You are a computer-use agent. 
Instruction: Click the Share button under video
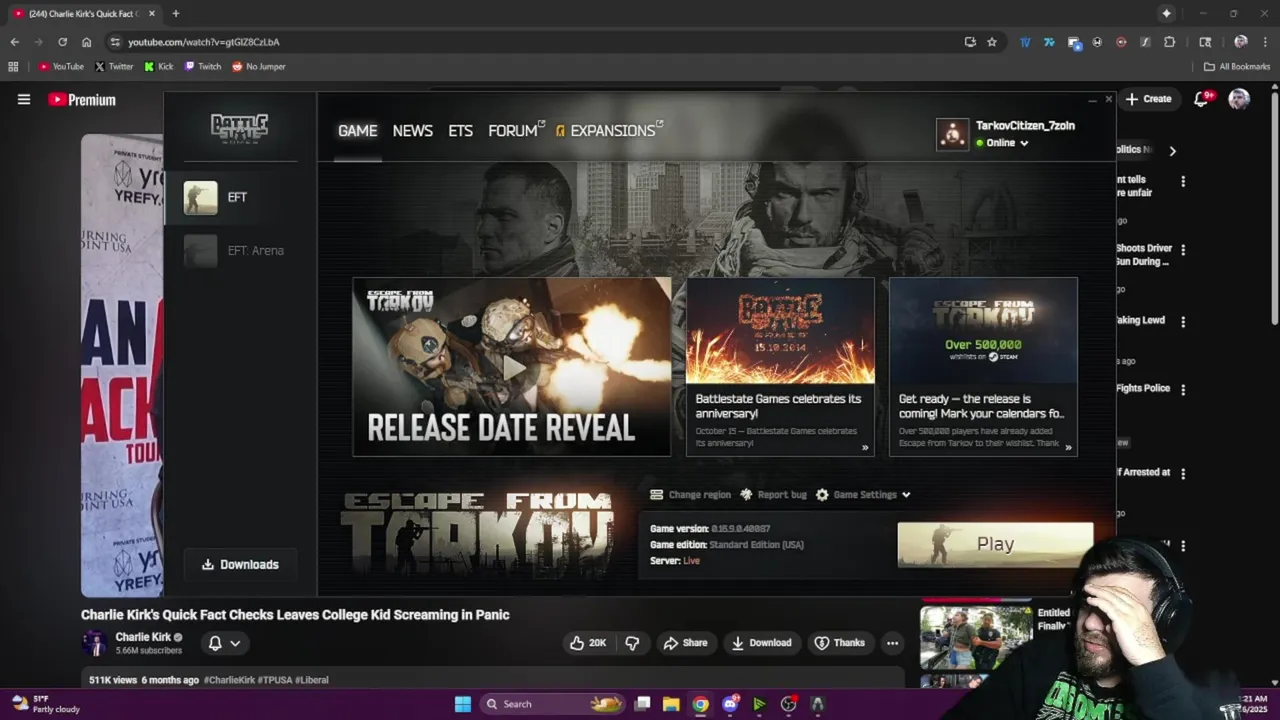[x=685, y=643]
